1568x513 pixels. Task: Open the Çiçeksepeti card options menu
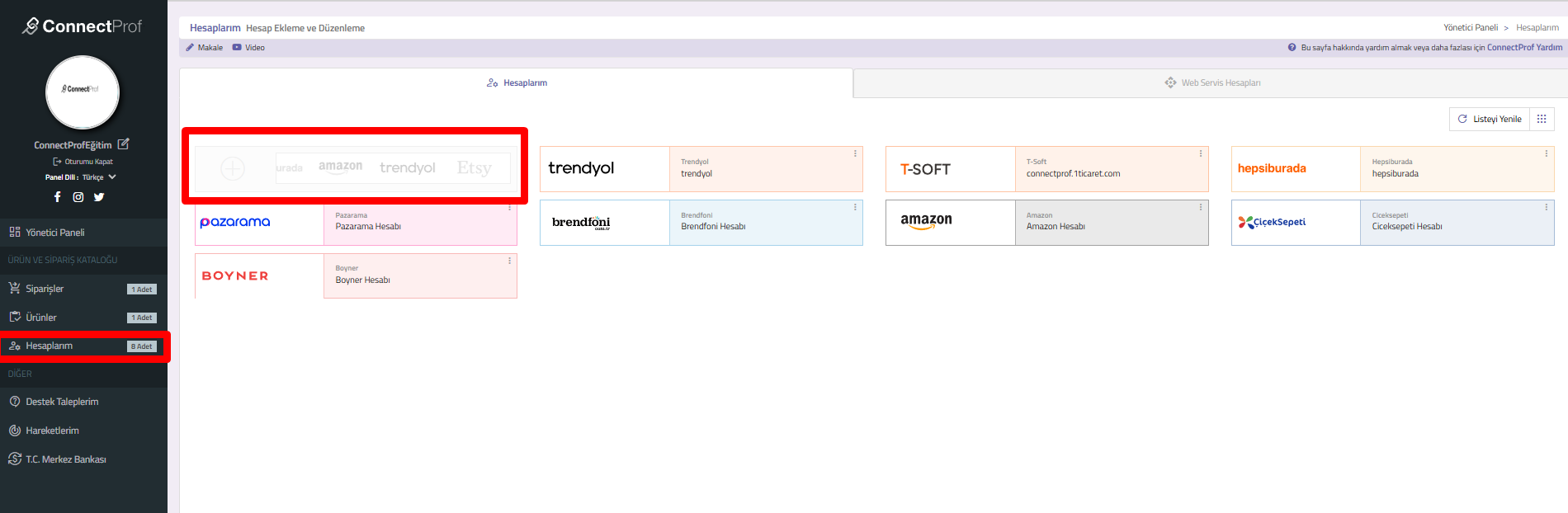(1547, 207)
